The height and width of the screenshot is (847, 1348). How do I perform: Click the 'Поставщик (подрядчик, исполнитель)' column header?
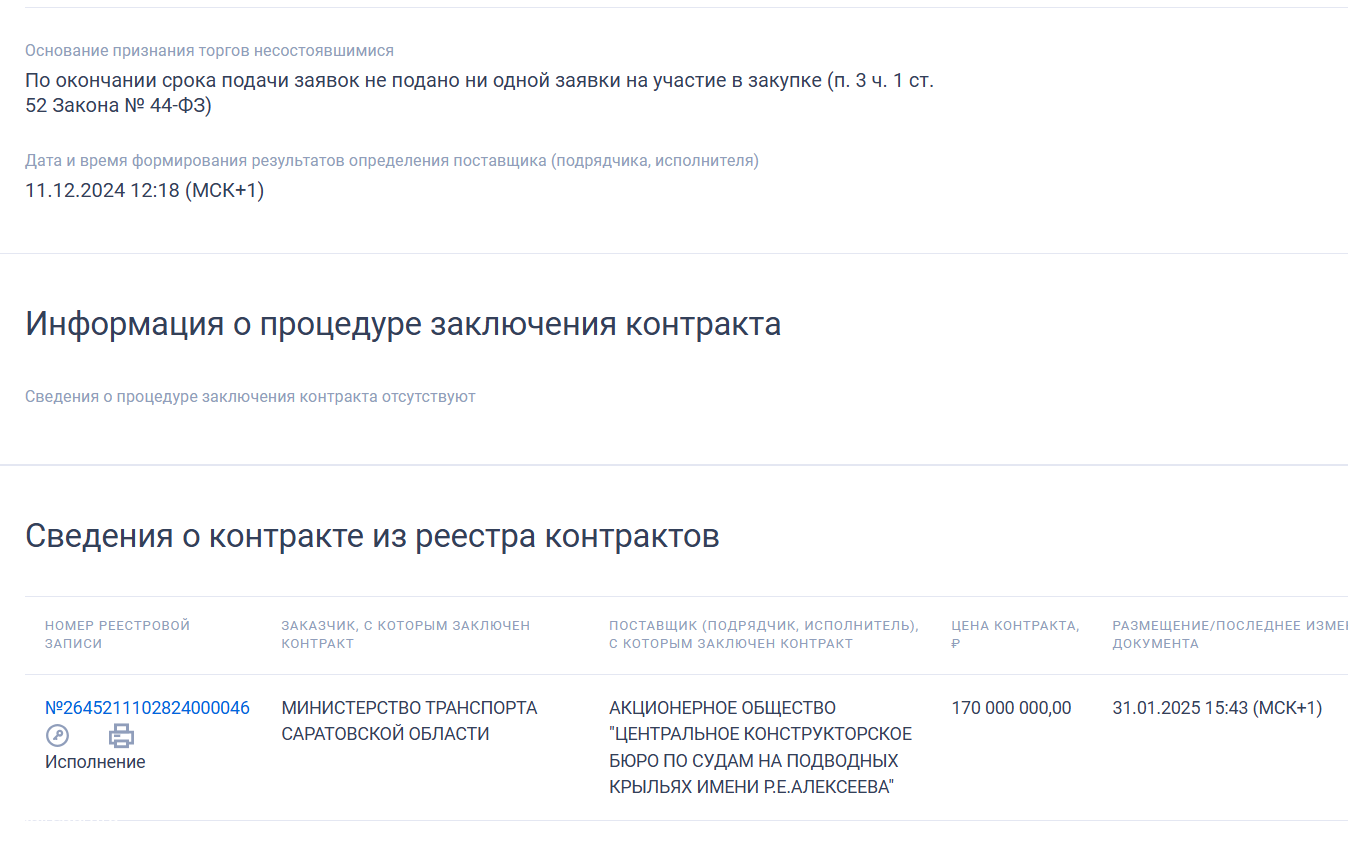click(763, 634)
